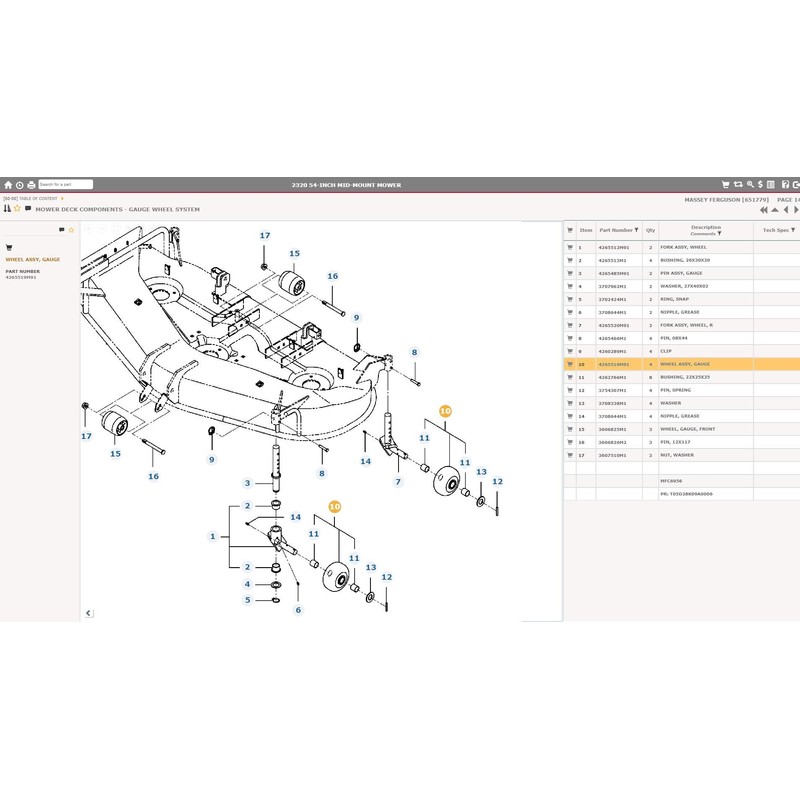This screenshot has height=800, width=800.
Task: Click callout number 15 near top wheel
Action: [295, 254]
